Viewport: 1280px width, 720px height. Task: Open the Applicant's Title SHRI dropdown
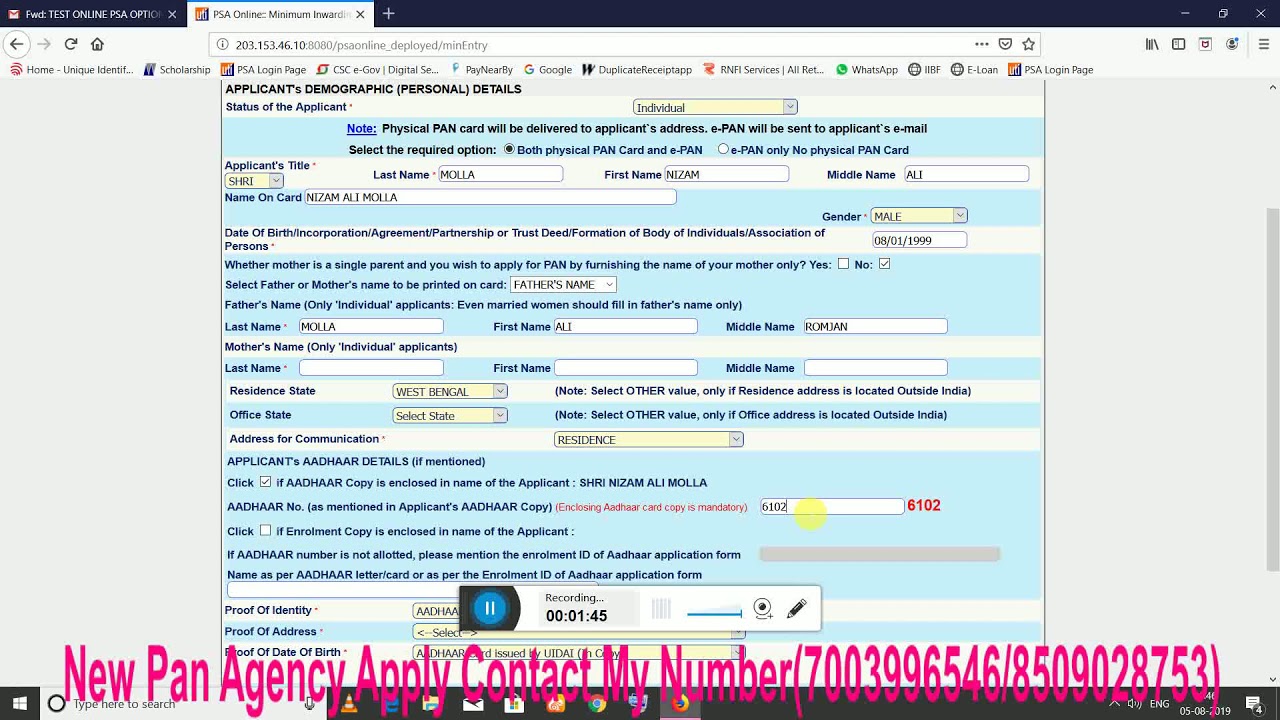tap(254, 181)
